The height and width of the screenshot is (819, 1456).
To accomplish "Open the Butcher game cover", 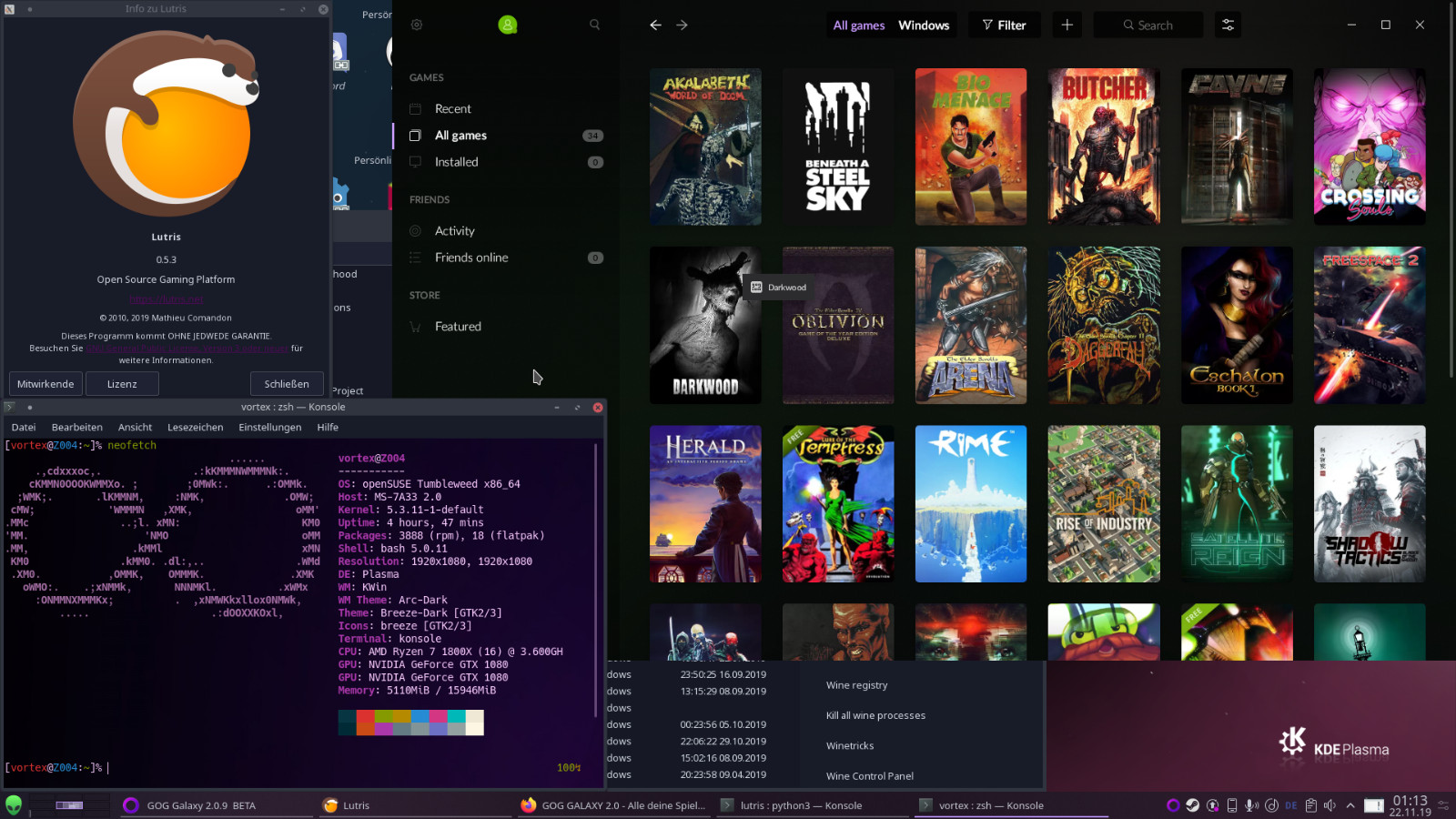I will click(1104, 147).
